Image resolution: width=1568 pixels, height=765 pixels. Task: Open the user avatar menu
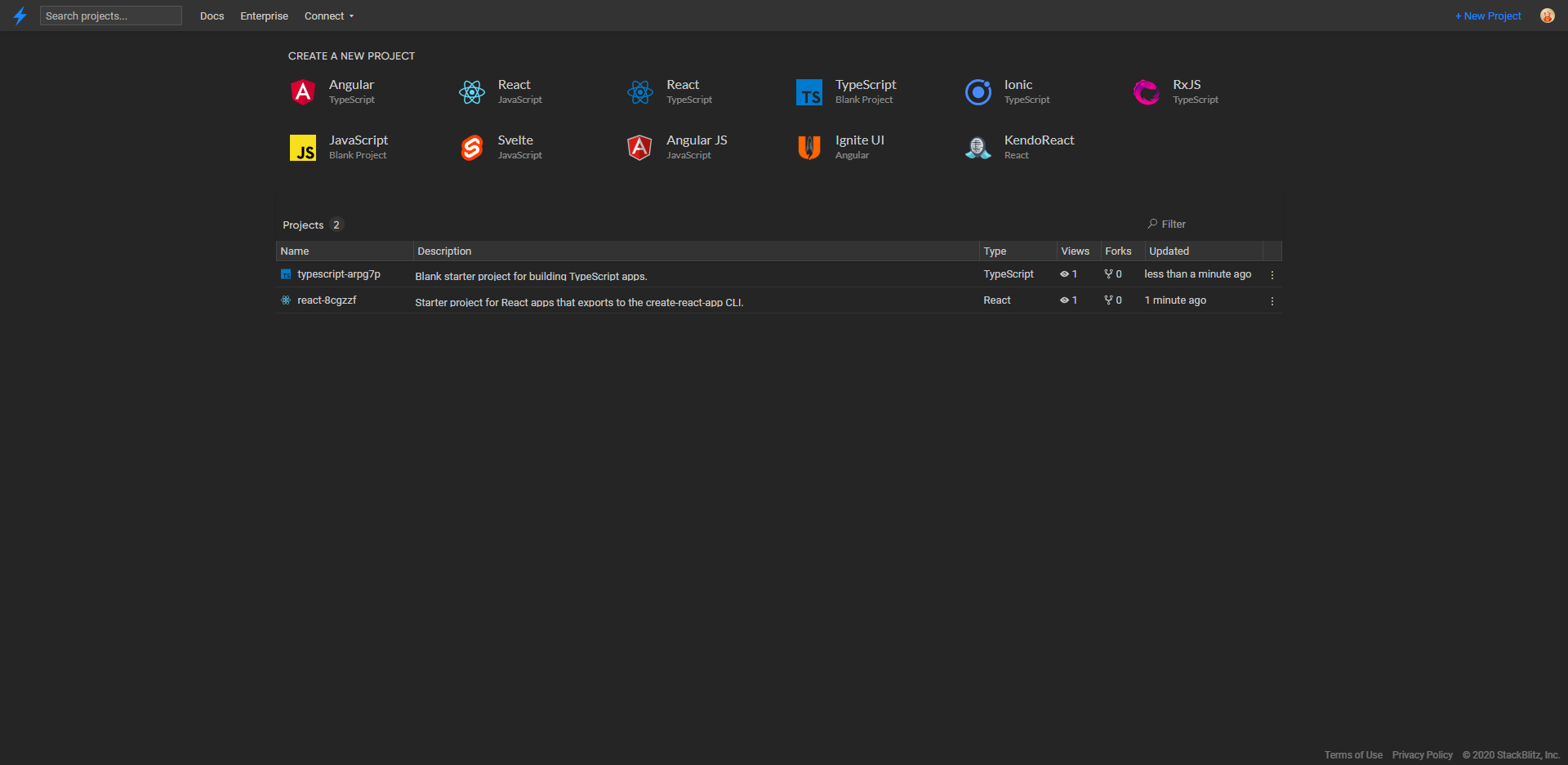(1547, 16)
